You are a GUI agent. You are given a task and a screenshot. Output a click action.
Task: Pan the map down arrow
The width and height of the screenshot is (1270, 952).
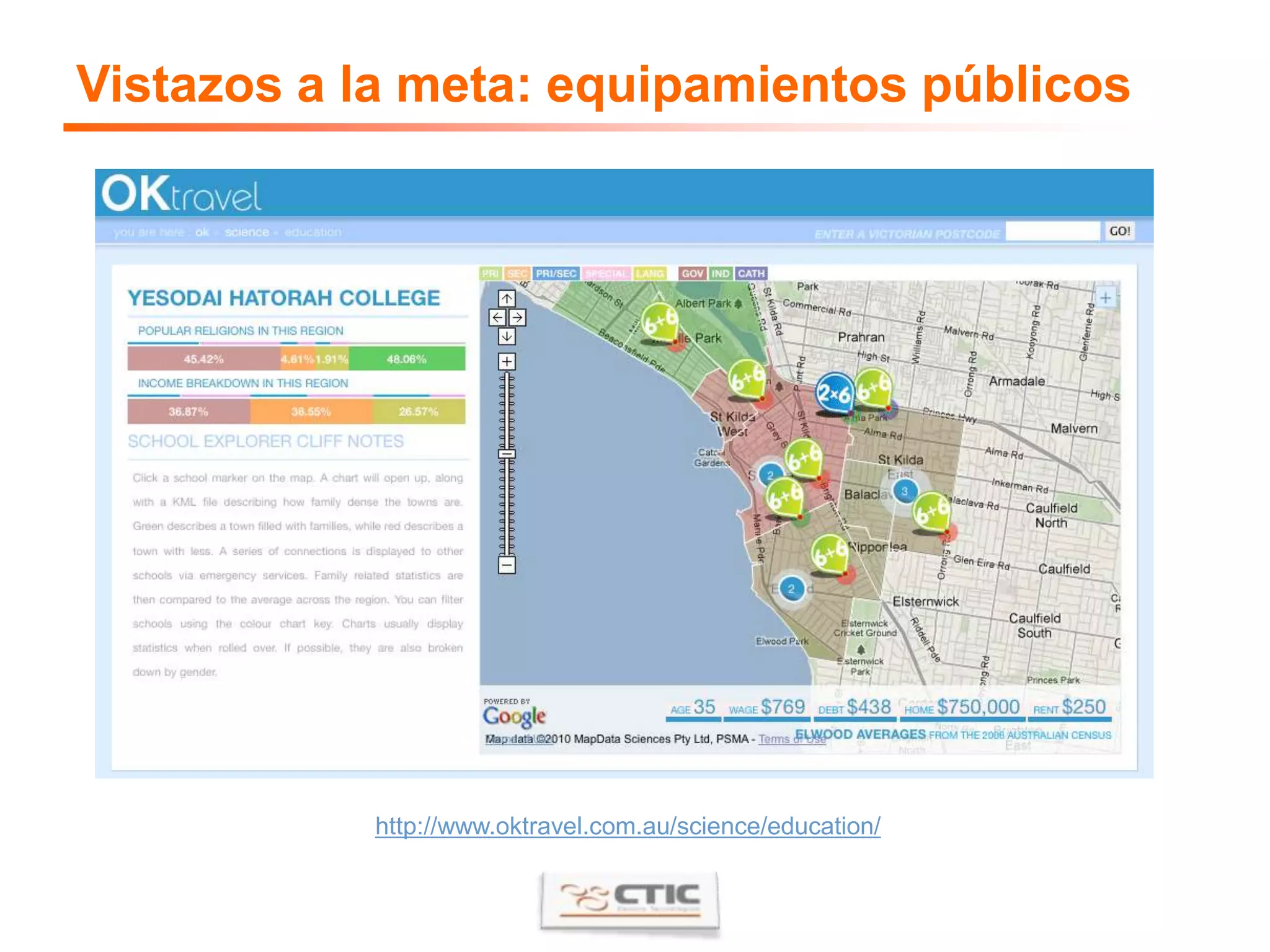(507, 337)
